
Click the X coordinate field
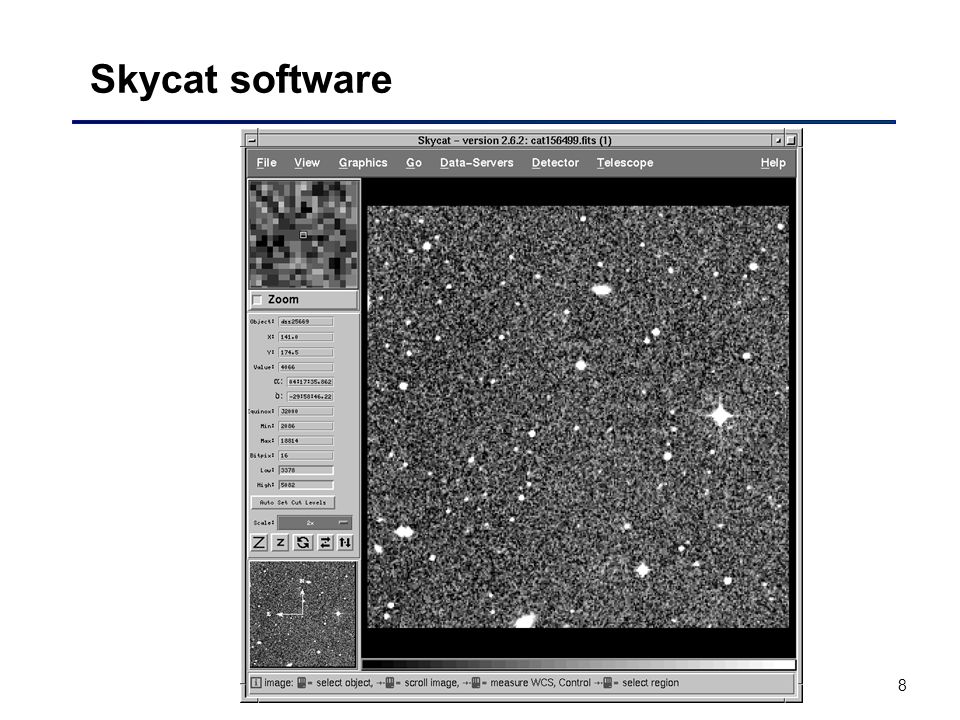pos(306,337)
